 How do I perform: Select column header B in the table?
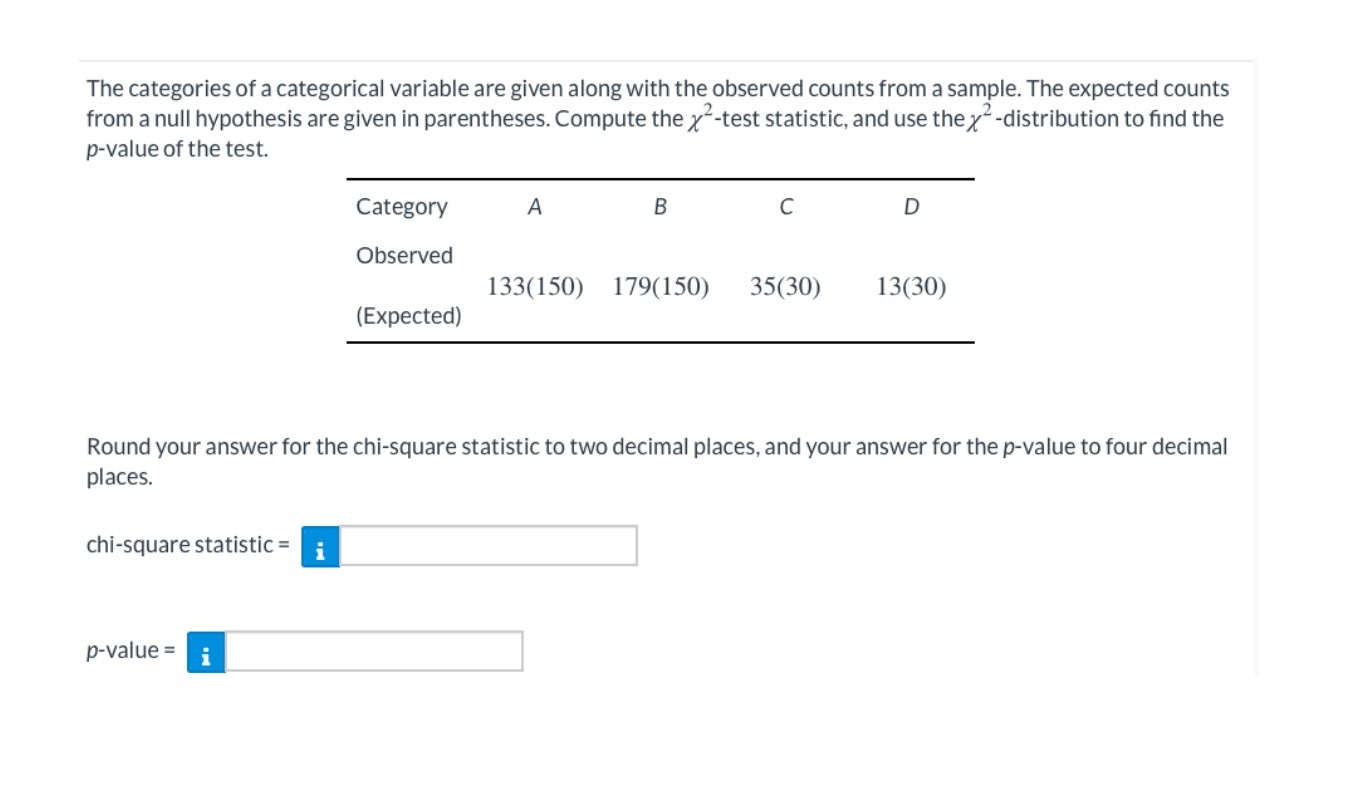pos(660,207)
